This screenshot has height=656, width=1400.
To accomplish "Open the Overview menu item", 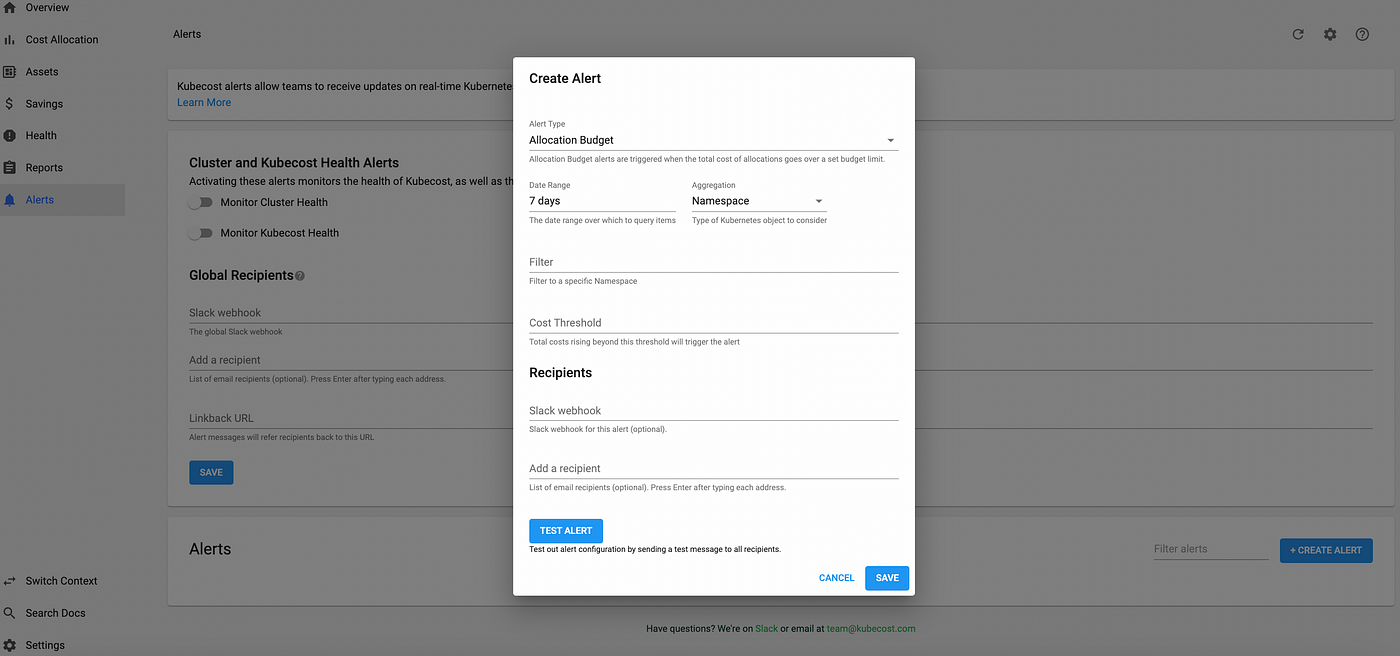I will coord(47,7).
